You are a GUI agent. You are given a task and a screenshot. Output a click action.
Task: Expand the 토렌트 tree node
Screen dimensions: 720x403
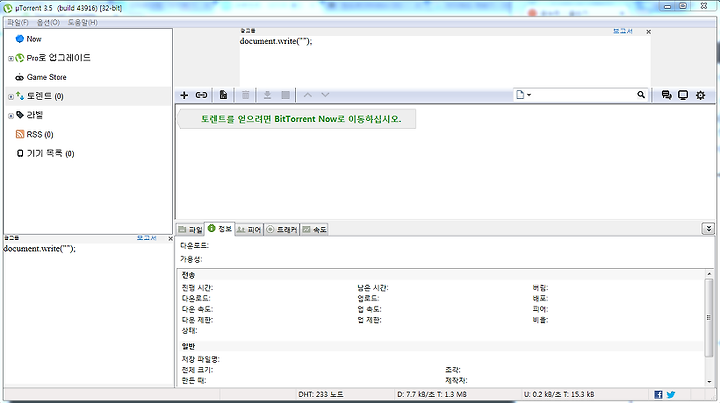tap(11, 96)
